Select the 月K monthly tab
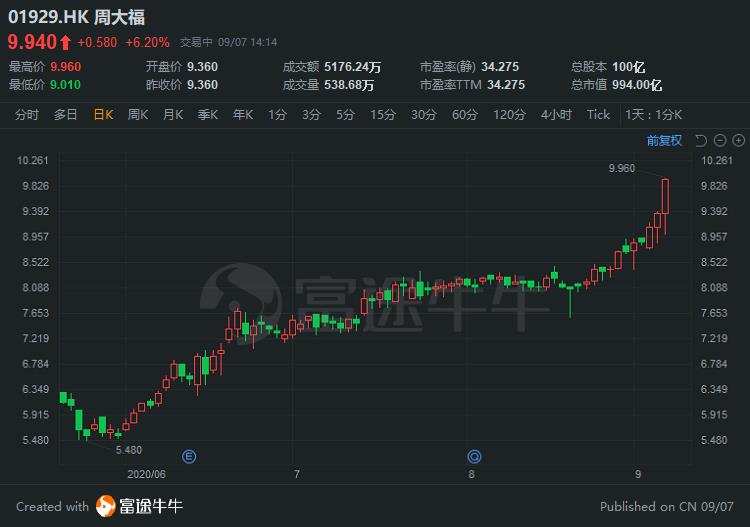750x527 pixels. pos(173,115)
